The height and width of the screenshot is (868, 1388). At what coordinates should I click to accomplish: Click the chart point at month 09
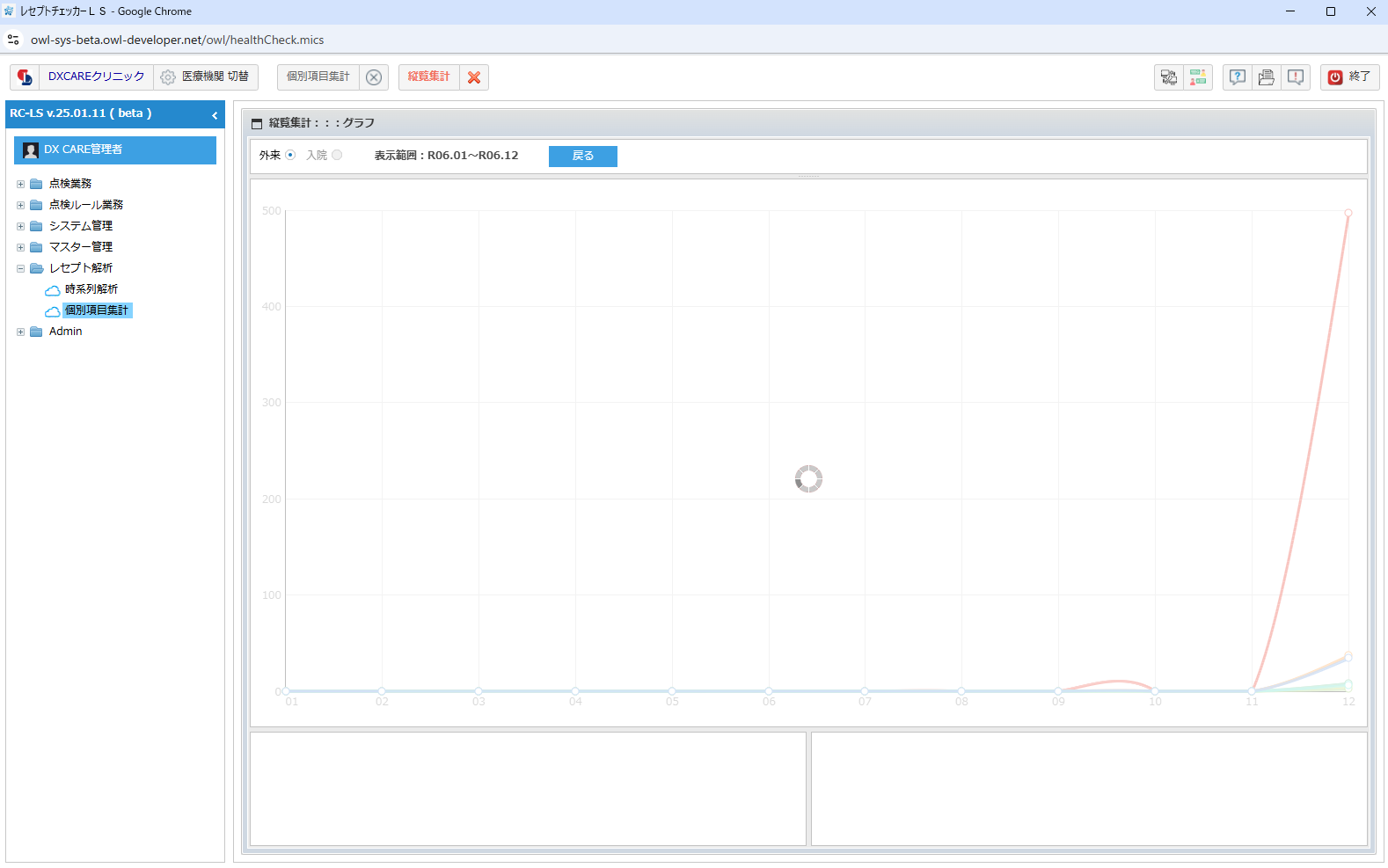(1058, 691)
